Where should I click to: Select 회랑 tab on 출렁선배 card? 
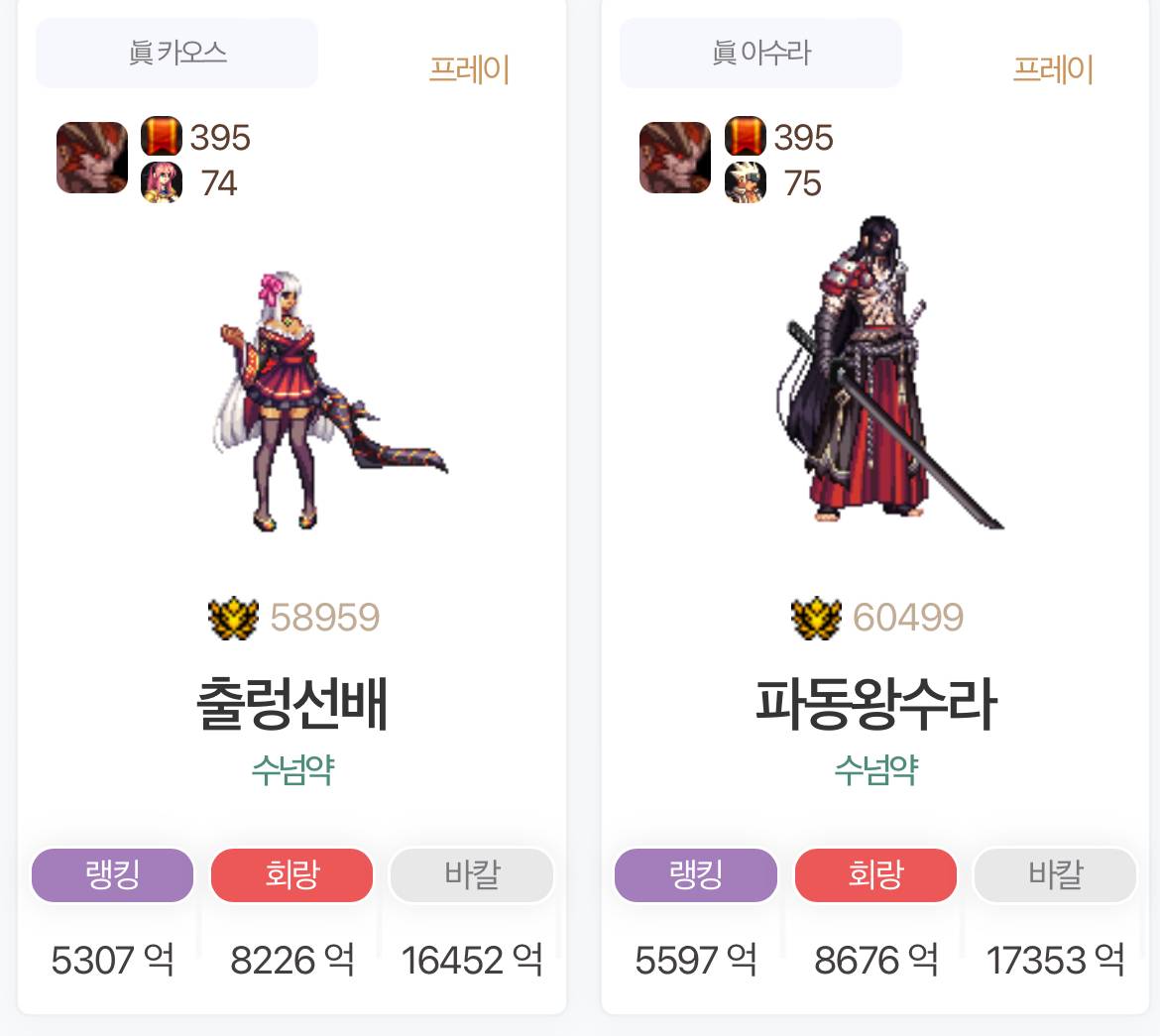(x=292, y=875)
